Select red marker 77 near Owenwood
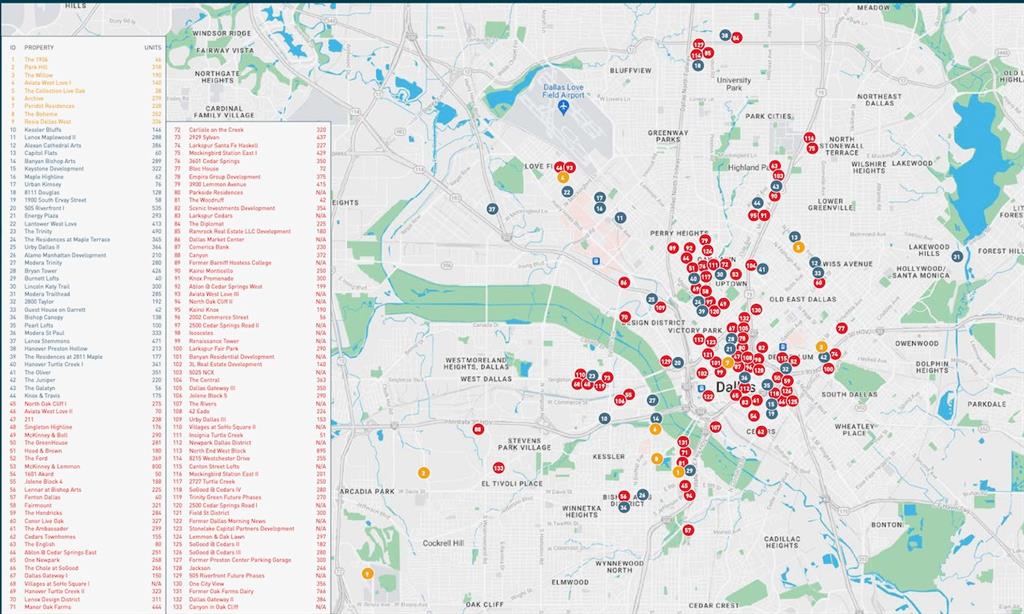The image size is (1024, 614). [x=841, y=328]
